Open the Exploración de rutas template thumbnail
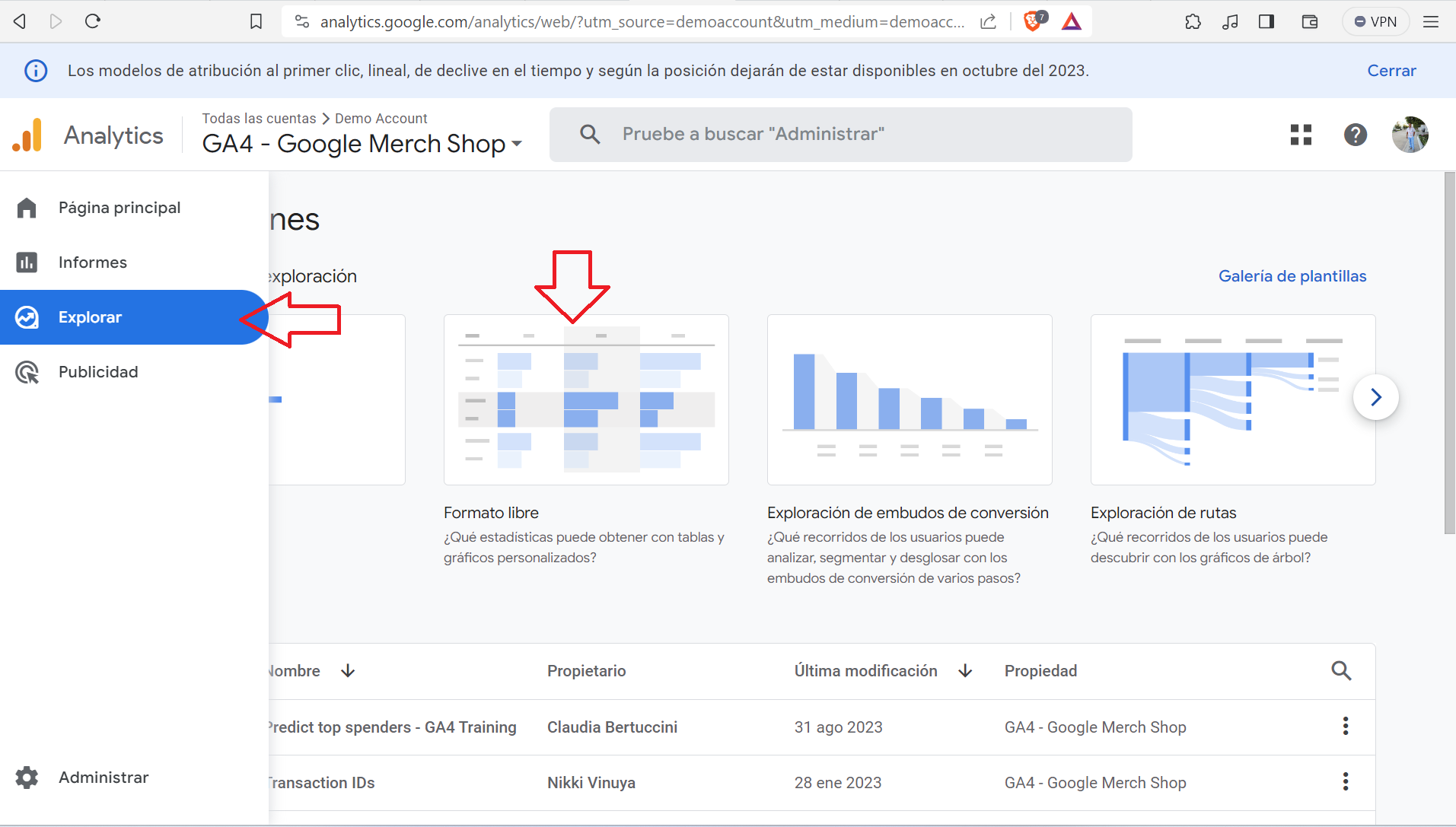1456x827 pixels. (x=1233, y=399)
